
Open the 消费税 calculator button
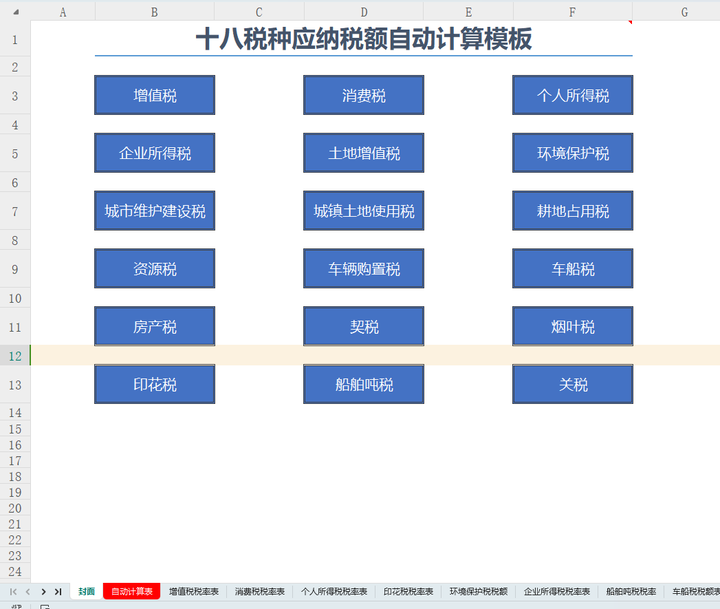pyautogui.click(x=363, y=95)
